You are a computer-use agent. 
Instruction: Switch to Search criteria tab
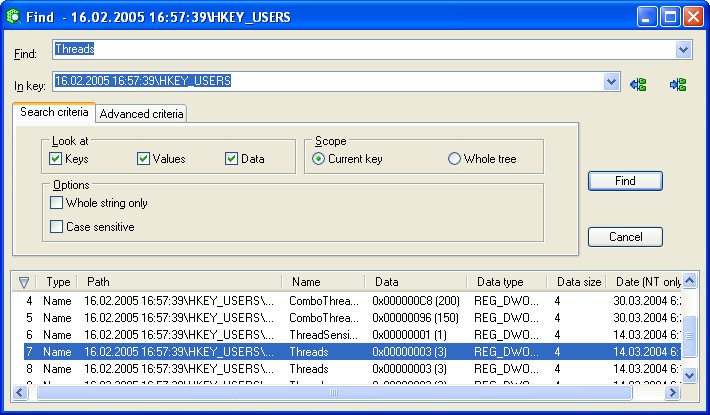pos(54,112)
